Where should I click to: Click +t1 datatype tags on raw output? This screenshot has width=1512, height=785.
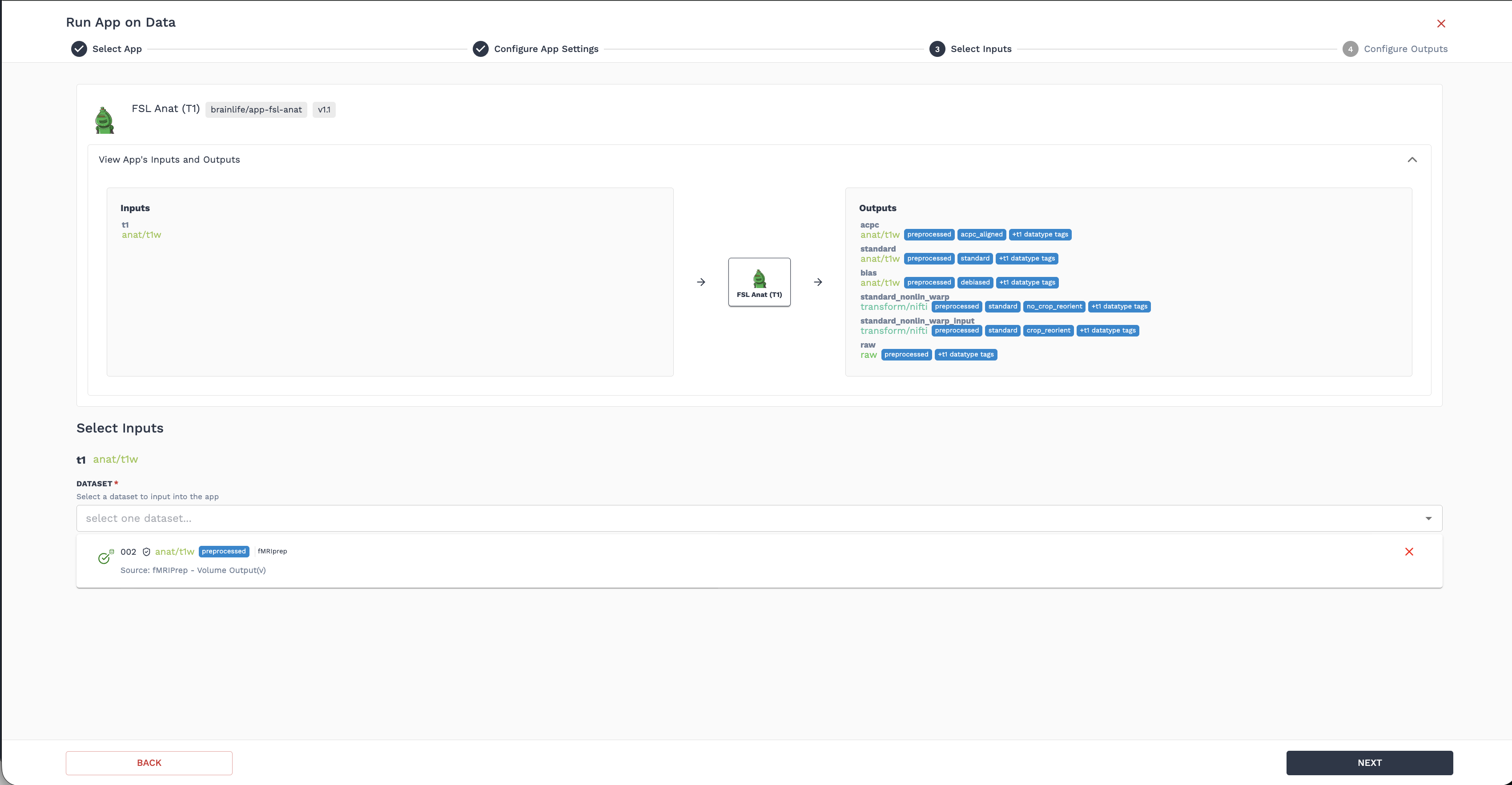(x=965, y=355)
